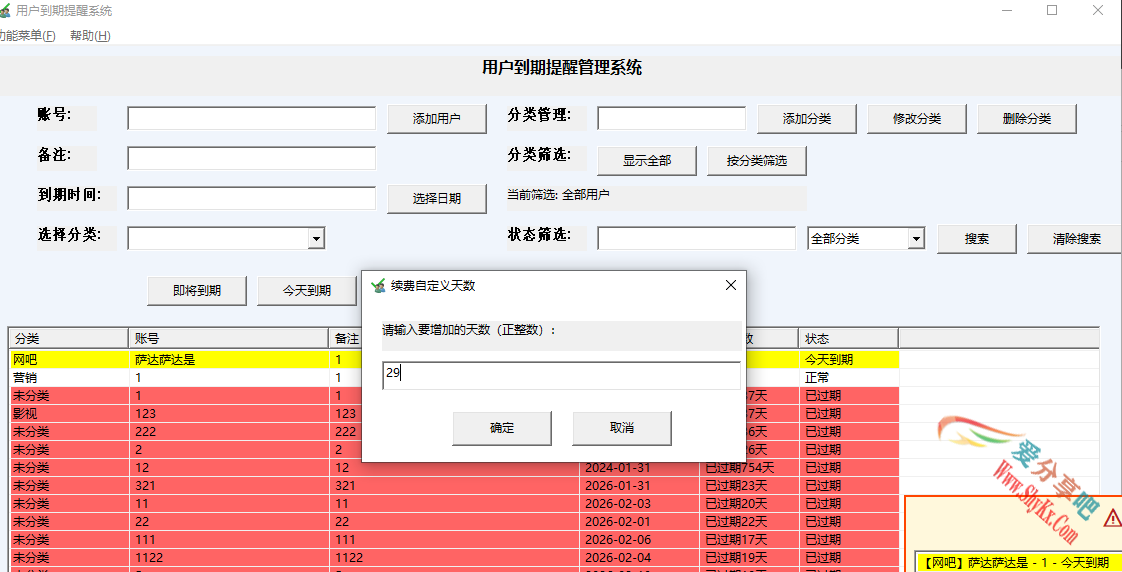Close the 续费自定义天数 dialog
The image size is (1122, 572).
(x=731, y=285)
